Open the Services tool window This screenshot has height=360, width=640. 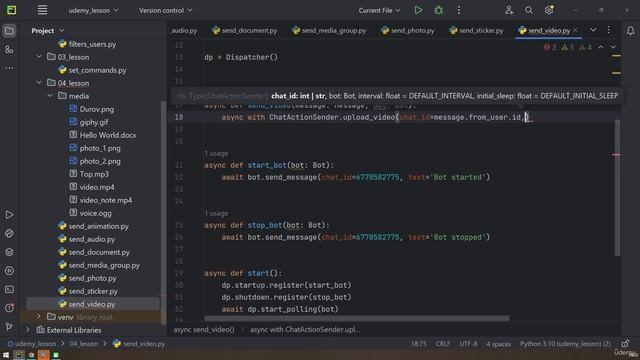[x=9, y=271]
